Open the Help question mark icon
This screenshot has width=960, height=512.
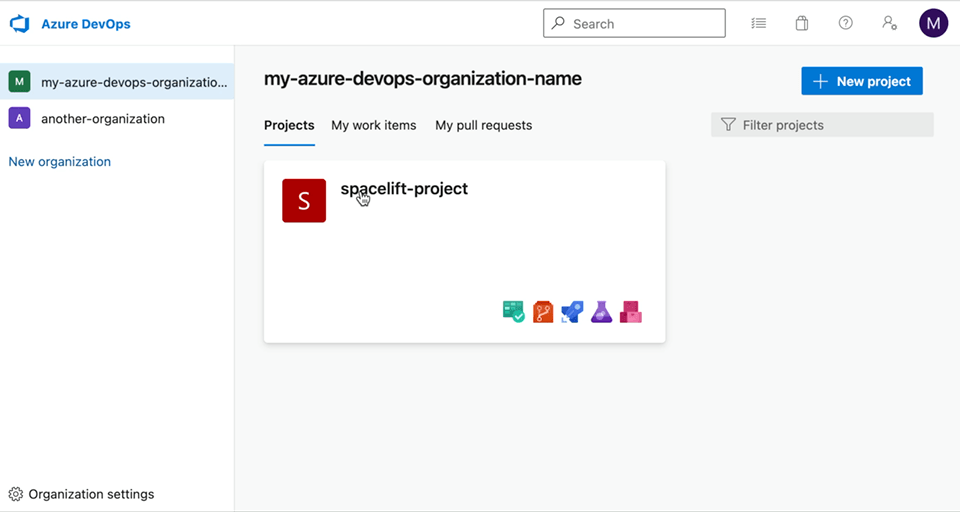click(x=846, y=24)
